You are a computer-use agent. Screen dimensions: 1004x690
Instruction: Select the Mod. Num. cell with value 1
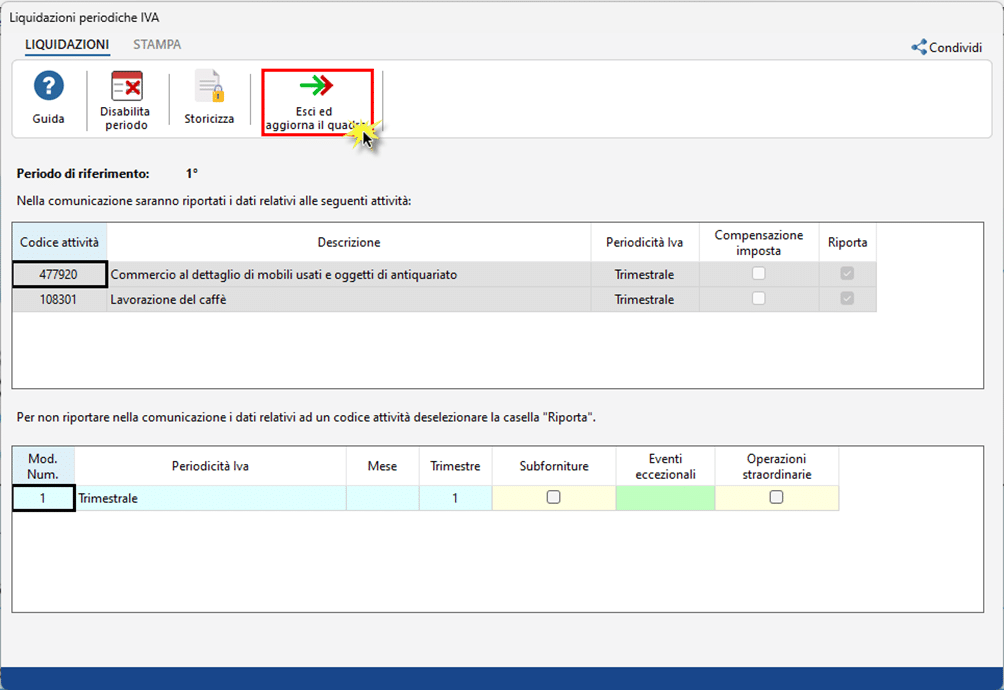point(43,498)
